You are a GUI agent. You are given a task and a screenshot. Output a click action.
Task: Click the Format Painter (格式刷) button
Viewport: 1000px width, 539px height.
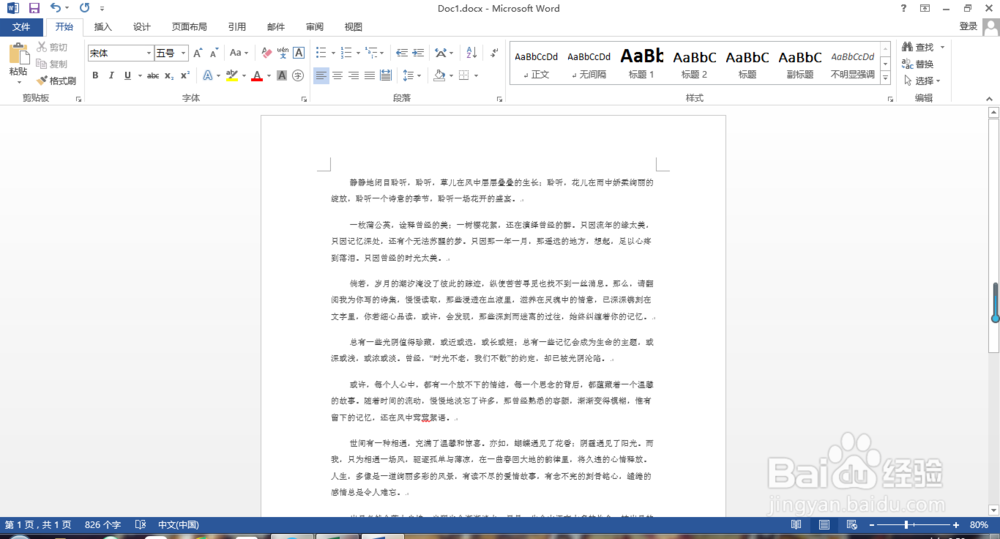click(57, 80)
